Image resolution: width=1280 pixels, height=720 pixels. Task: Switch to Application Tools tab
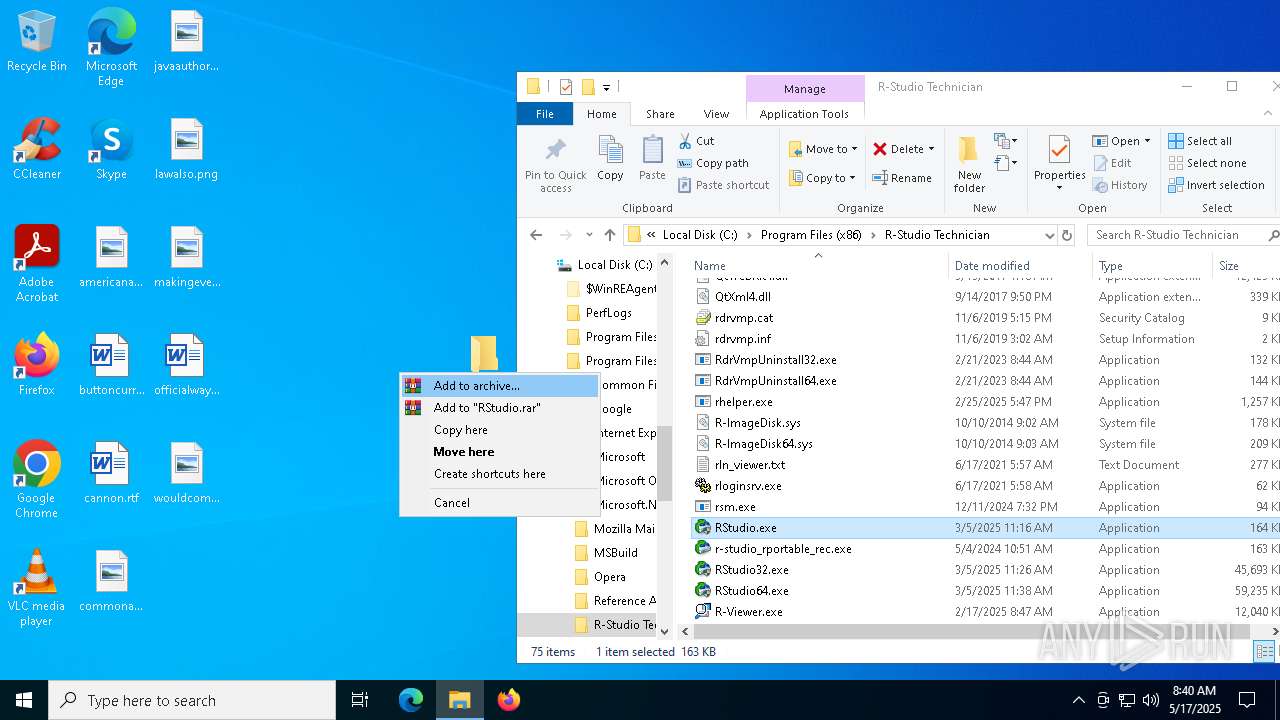coord(804,114)
